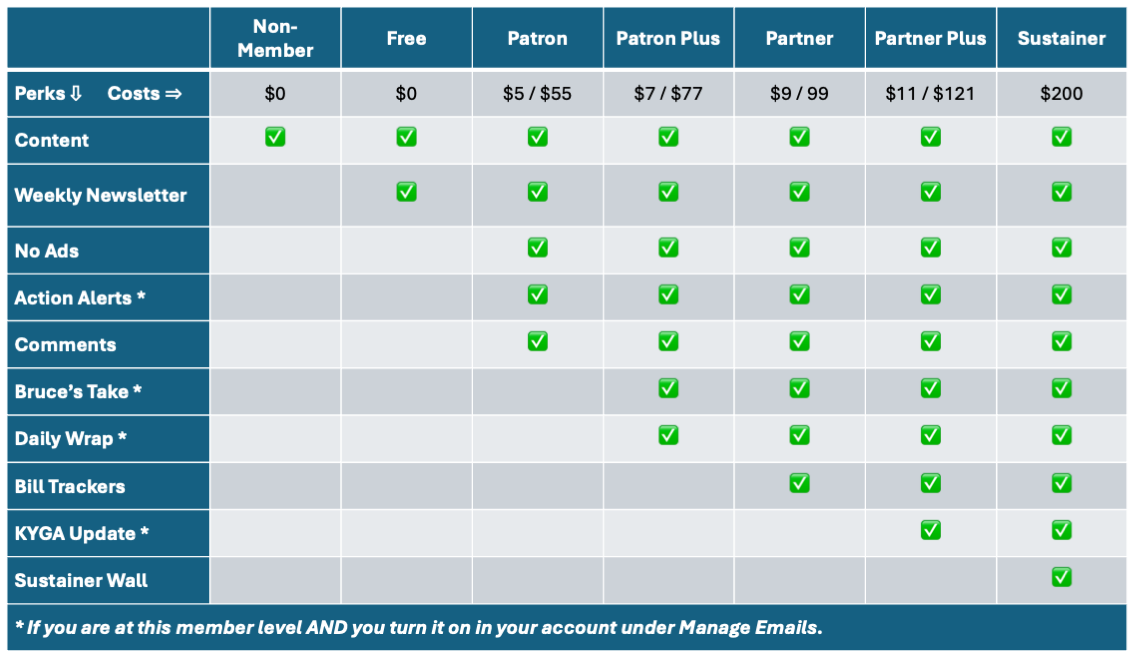The image size is (1133, 656).
Task: Click the $200 Sustainer price cell
Action: (x=1061, y=93)
